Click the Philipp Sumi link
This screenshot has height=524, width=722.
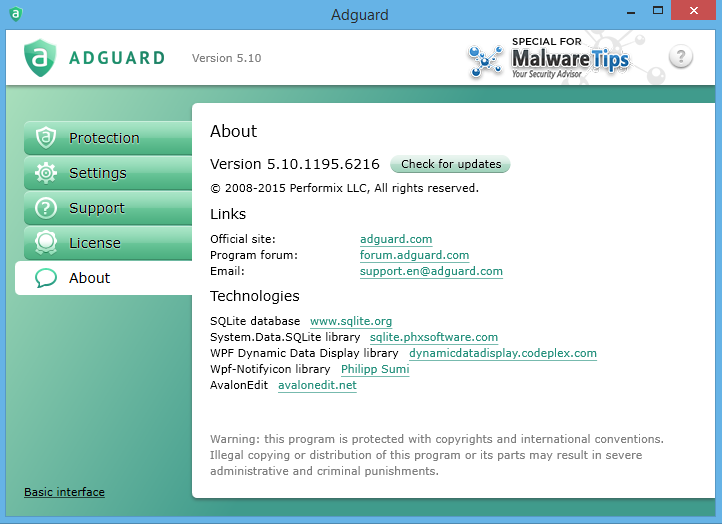pyautogui.click(x=375, y=369)
